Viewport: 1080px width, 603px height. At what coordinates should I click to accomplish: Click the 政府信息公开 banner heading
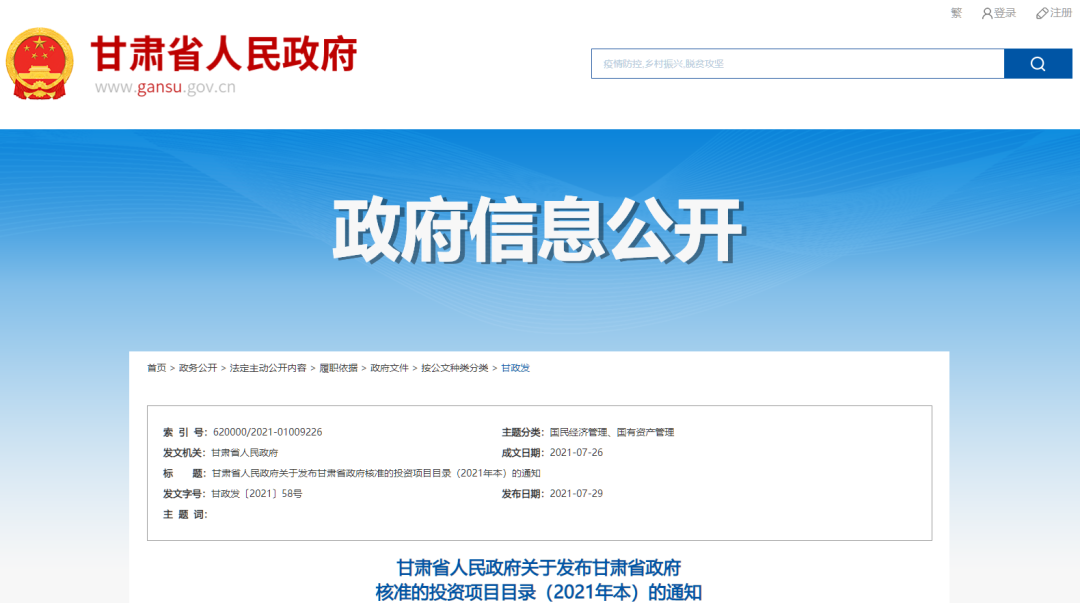point(538,230)
